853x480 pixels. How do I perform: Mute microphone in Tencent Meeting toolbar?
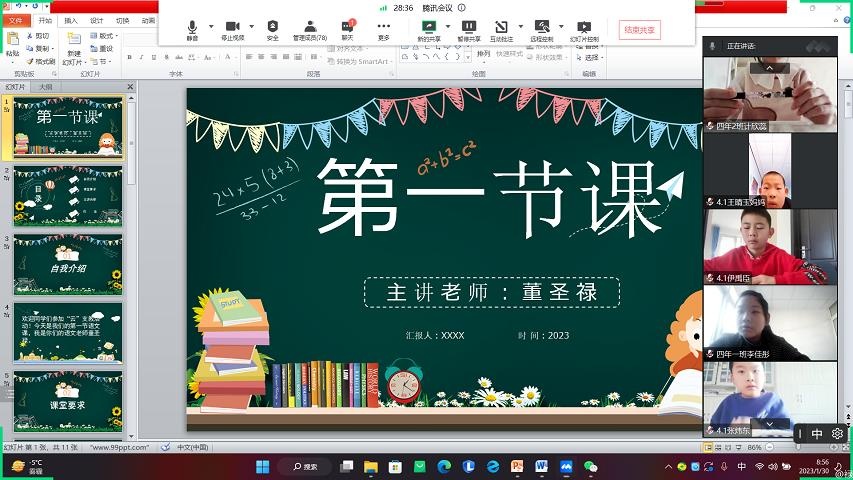(x=192, y=27)
